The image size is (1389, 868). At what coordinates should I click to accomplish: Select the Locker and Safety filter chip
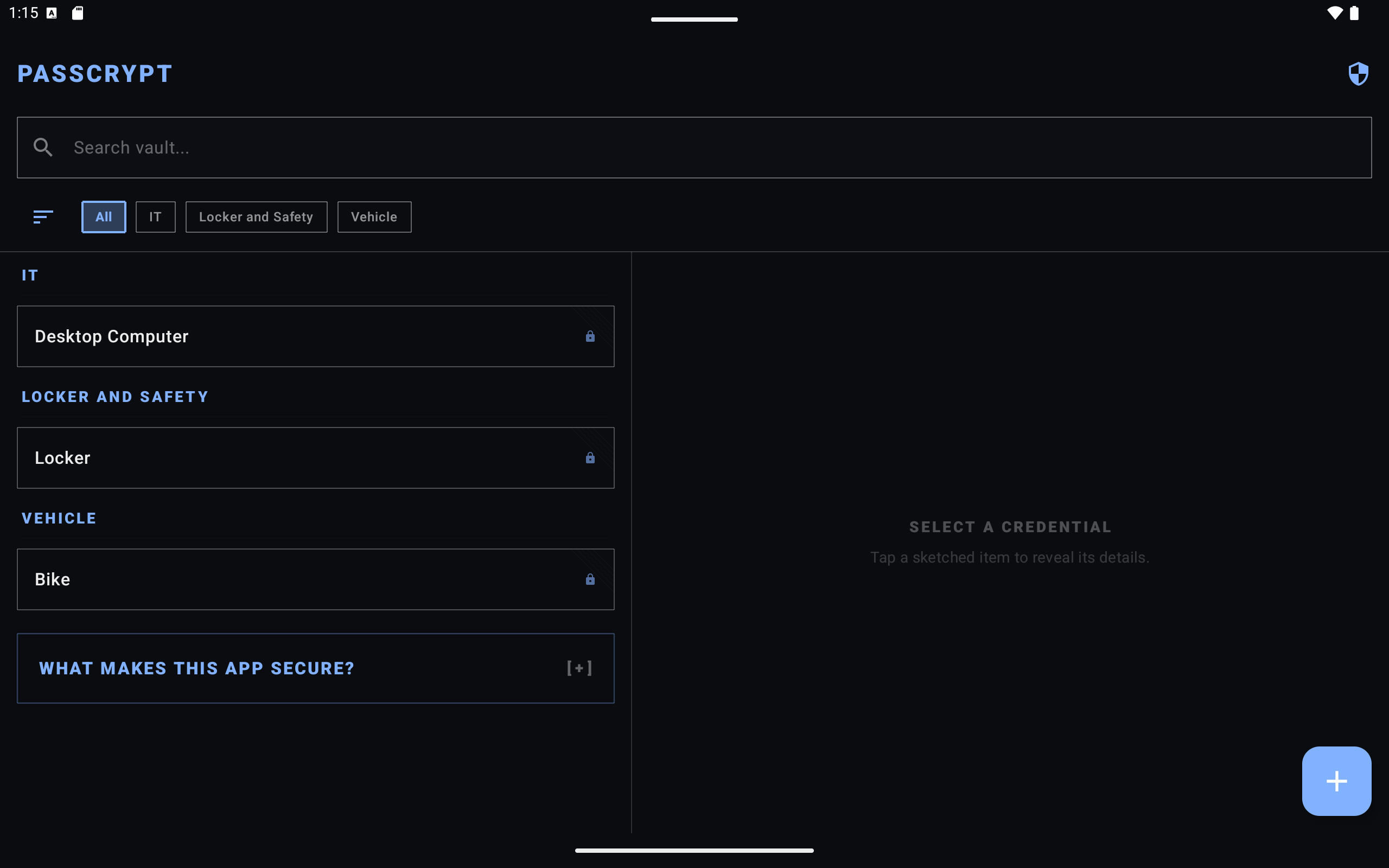(x=256, y=216)
